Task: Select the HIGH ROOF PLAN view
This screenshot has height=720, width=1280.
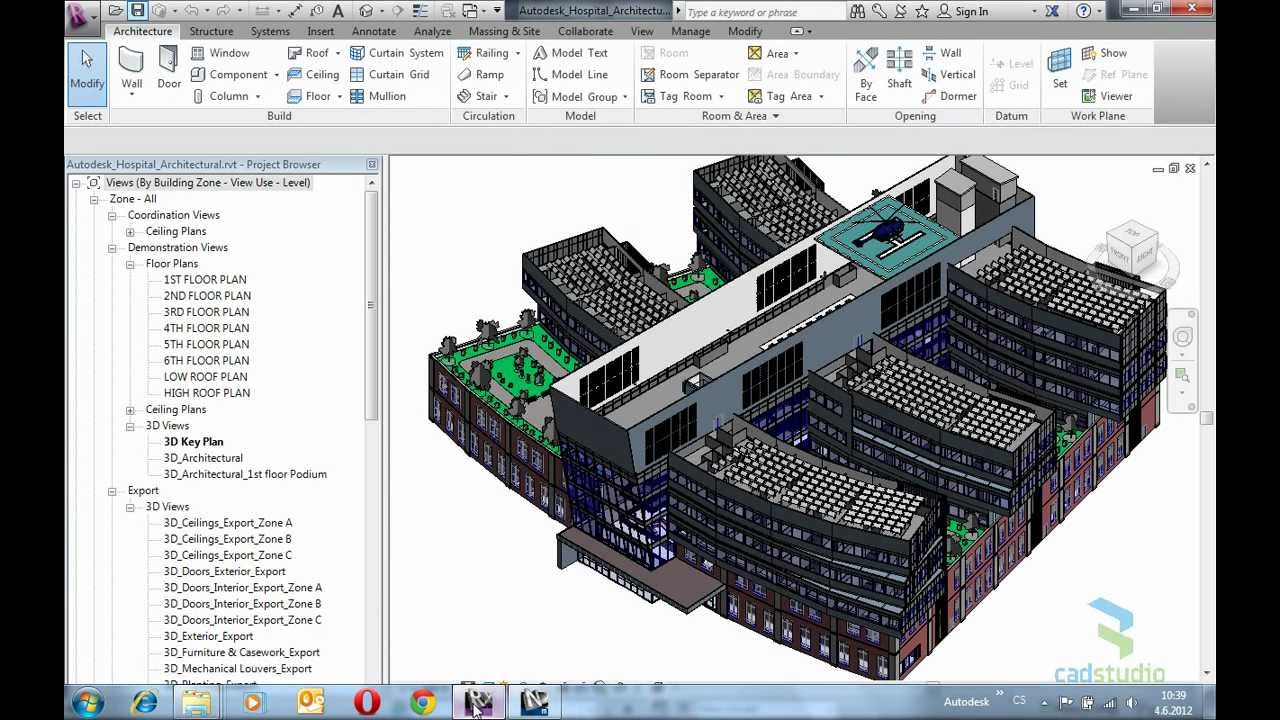Action: tap(207, 393)
